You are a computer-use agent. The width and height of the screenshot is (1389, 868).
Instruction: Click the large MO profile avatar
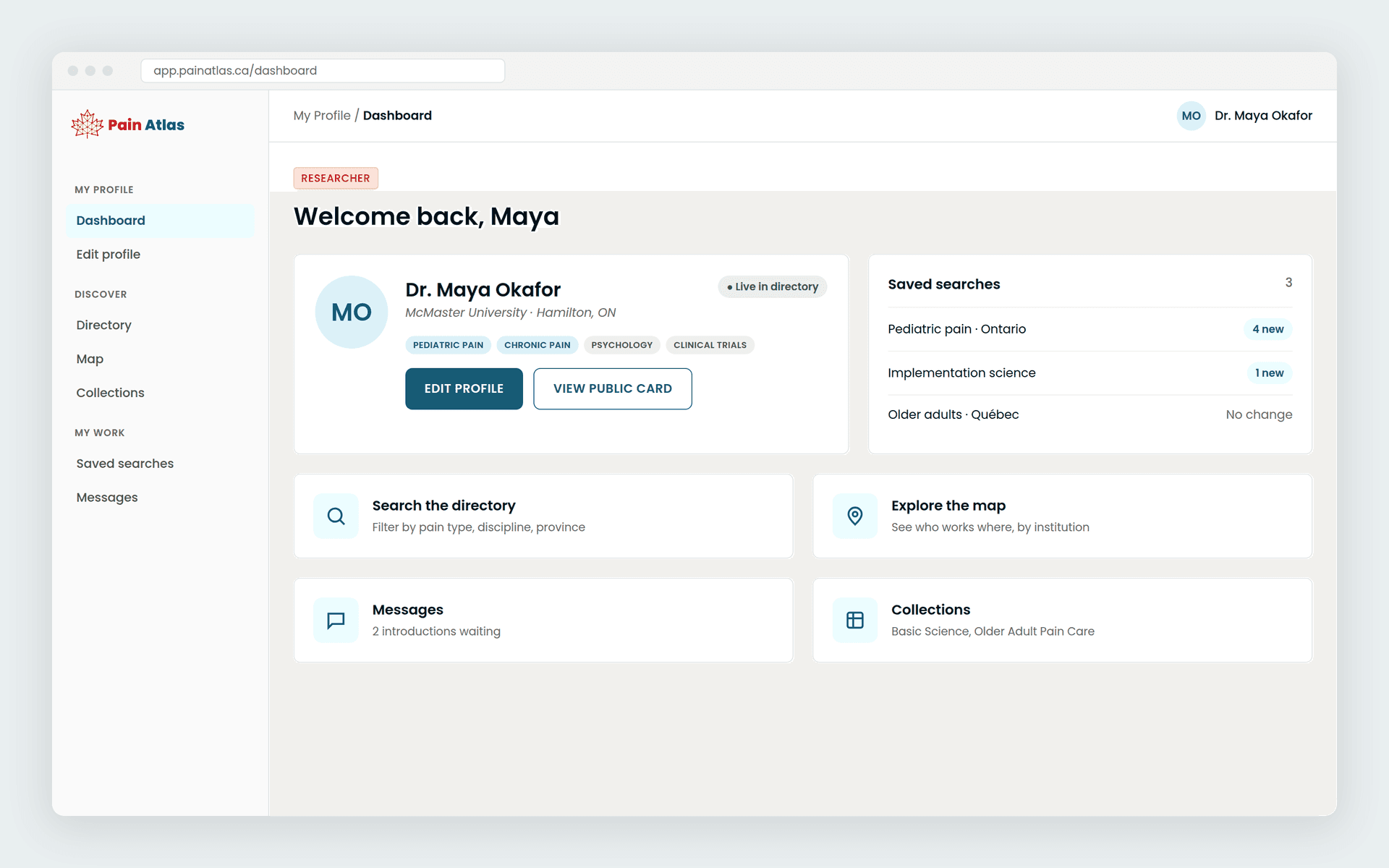[352, 312]
